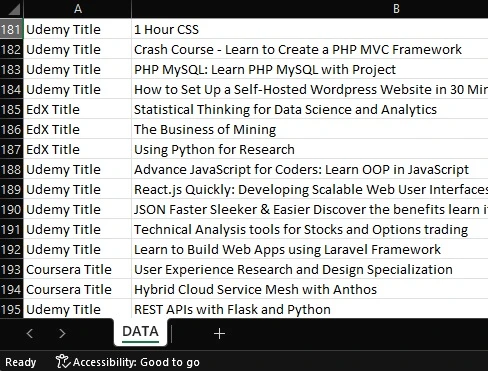The image size is (488, 371).
Task: Select 'JSON Faster Sleeker & Easier' cell
Action: pyautogui.click(x=310, y=209)
